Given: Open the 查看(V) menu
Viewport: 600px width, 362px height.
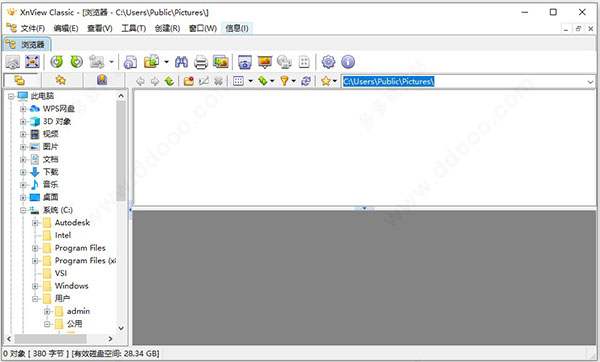Looking at the screenshot, I should coord(100,28).
